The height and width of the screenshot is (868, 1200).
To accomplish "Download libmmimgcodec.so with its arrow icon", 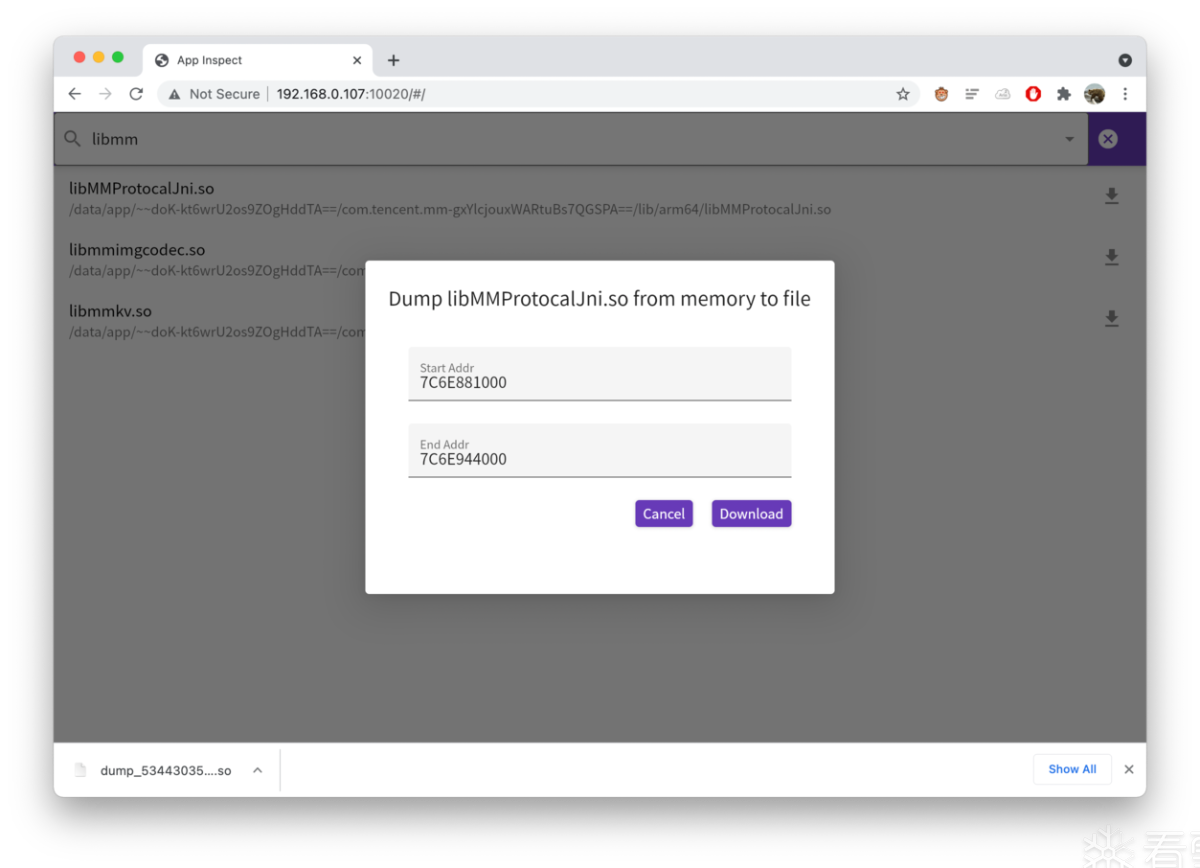I will click(x=1111, y=257).
